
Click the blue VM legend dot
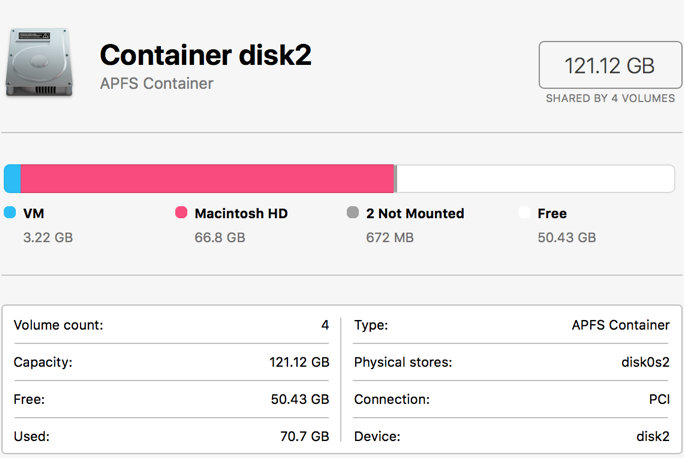[10, 213]
